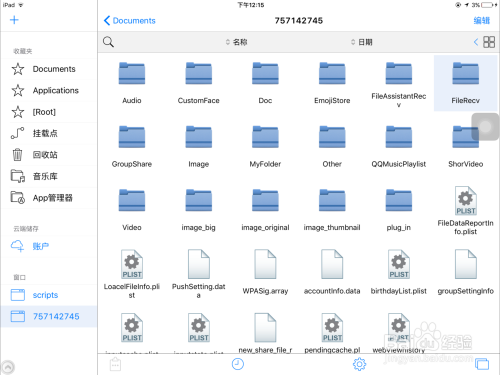Open WPASig.array file
Viewport: 500px width, 375px height.
tap(265, 272)
